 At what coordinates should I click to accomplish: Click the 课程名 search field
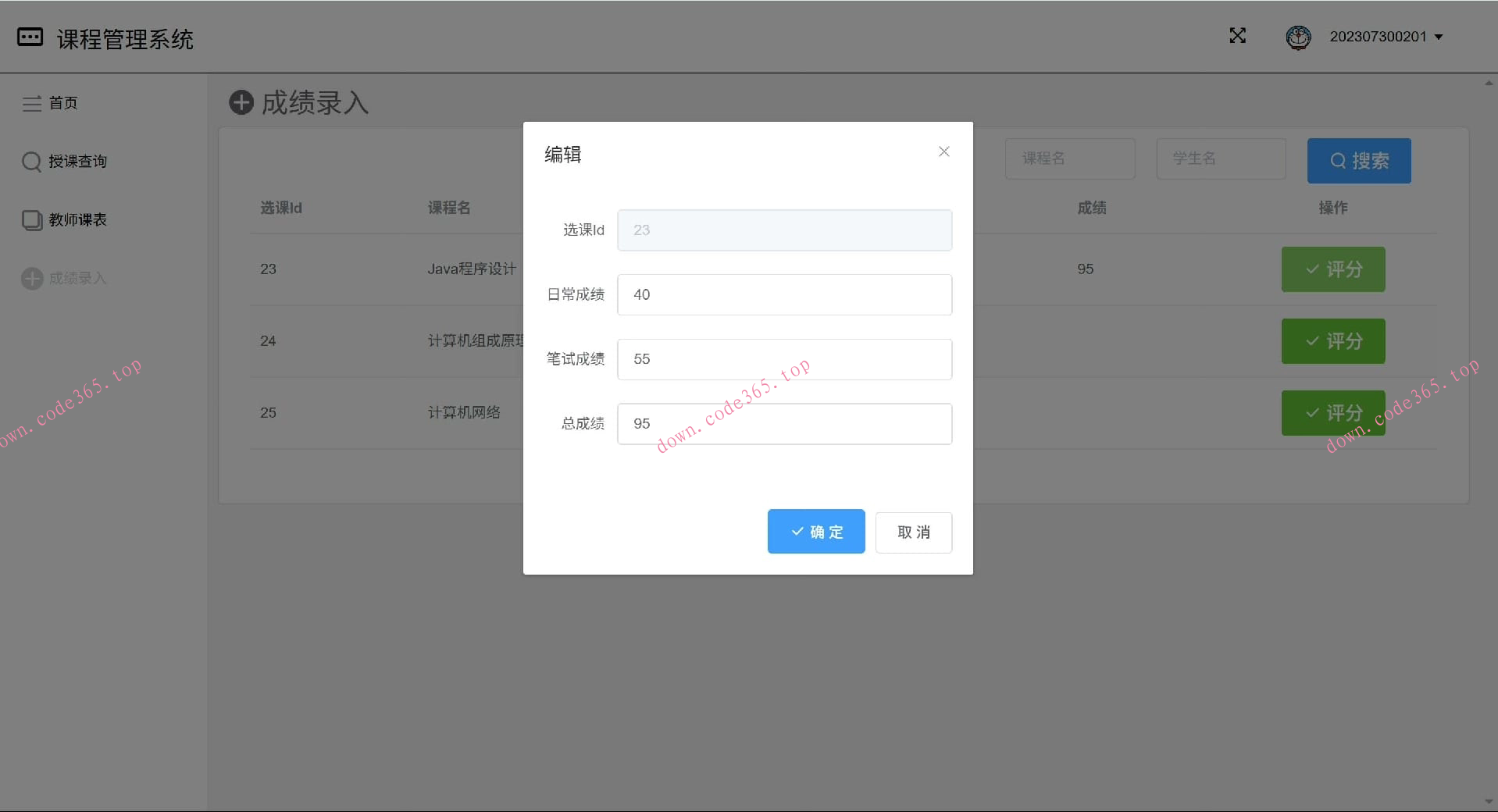pyautogui.click(x=1069, y=159)
